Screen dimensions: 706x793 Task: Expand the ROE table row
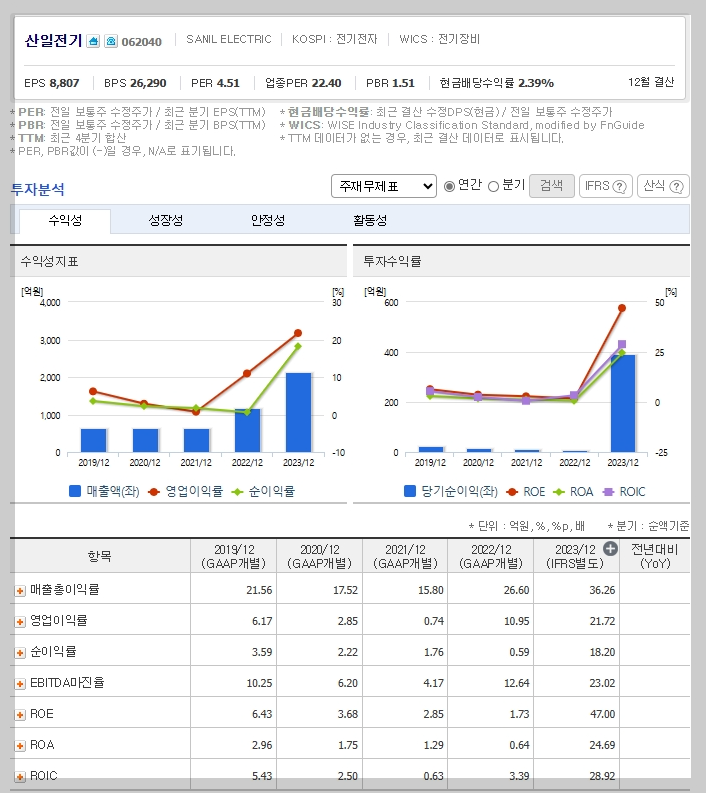[20, 715]
